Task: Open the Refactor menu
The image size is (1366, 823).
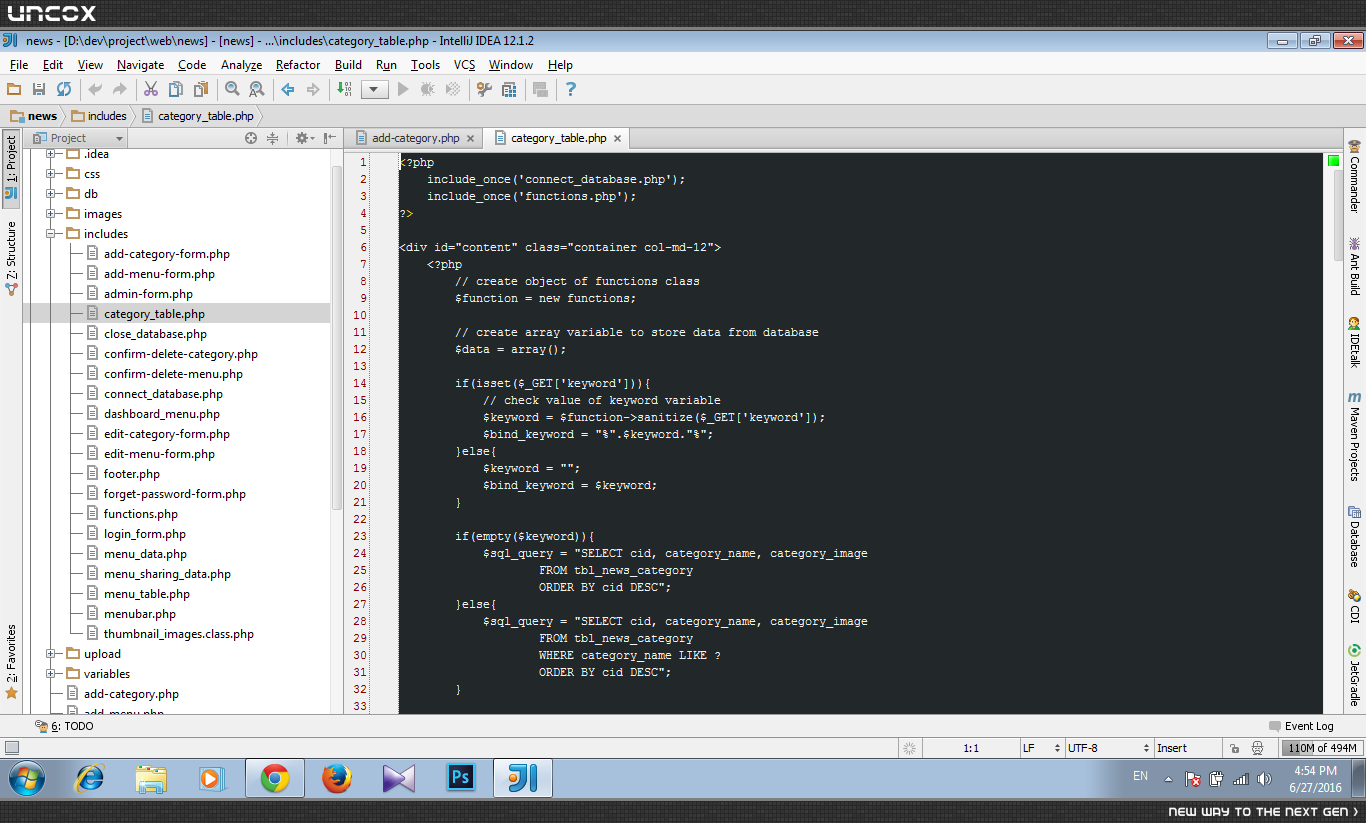Action: coord(298,65)
